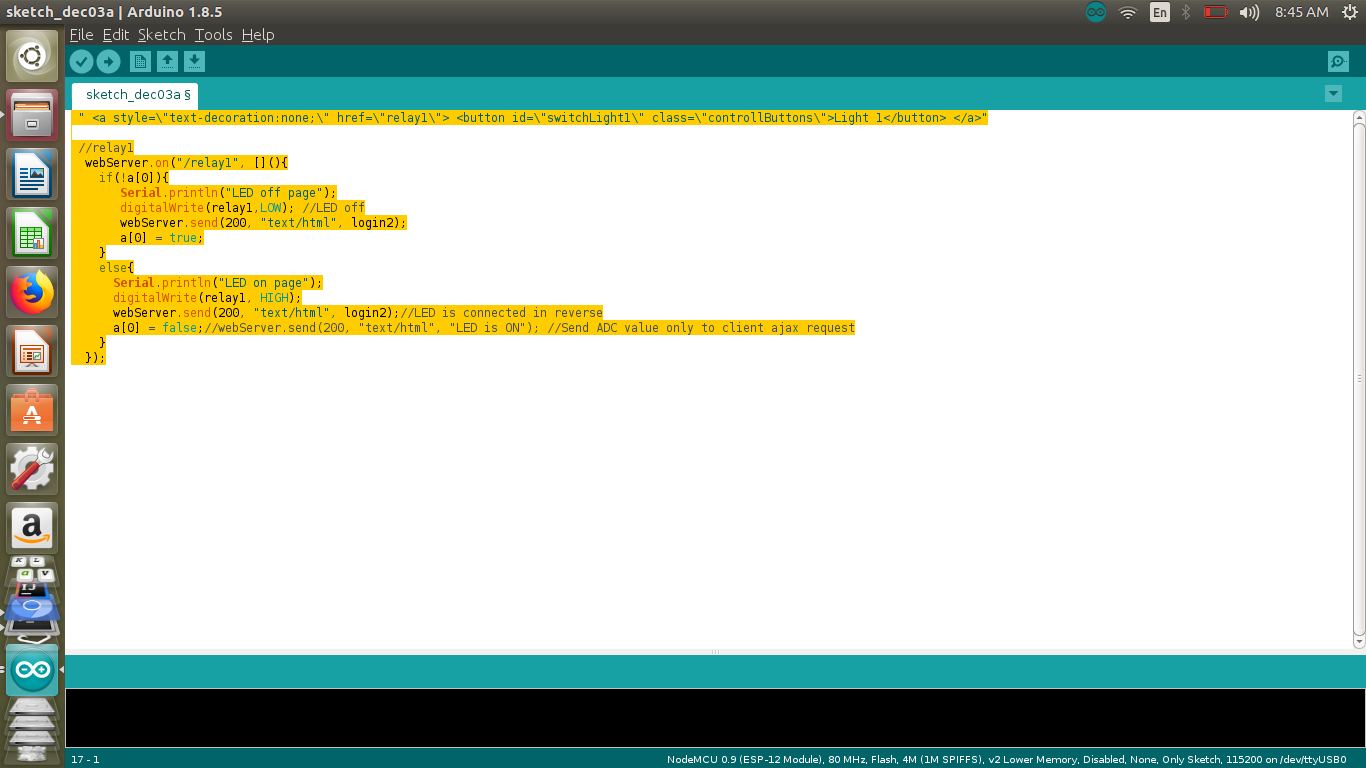Click the black console output area
Viewport: 1366px width, 768px height.
tap(715, 717)
